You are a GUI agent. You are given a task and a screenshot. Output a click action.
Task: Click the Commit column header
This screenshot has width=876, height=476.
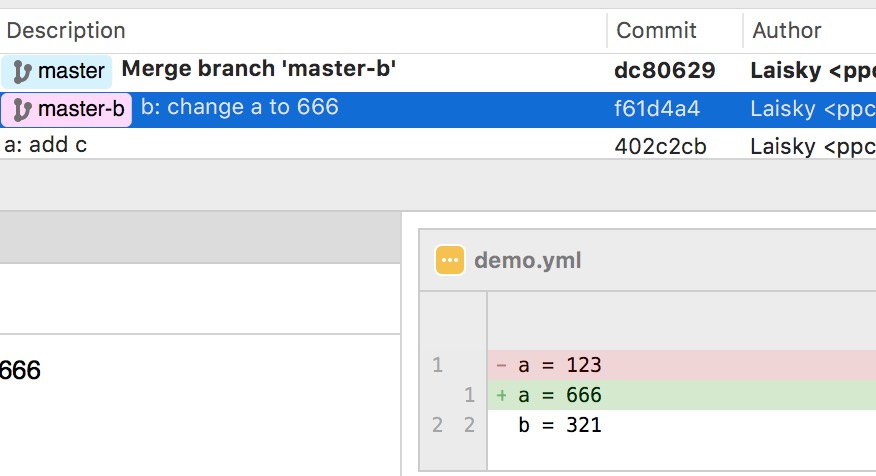pyautogui.click(x=656, y=30)
